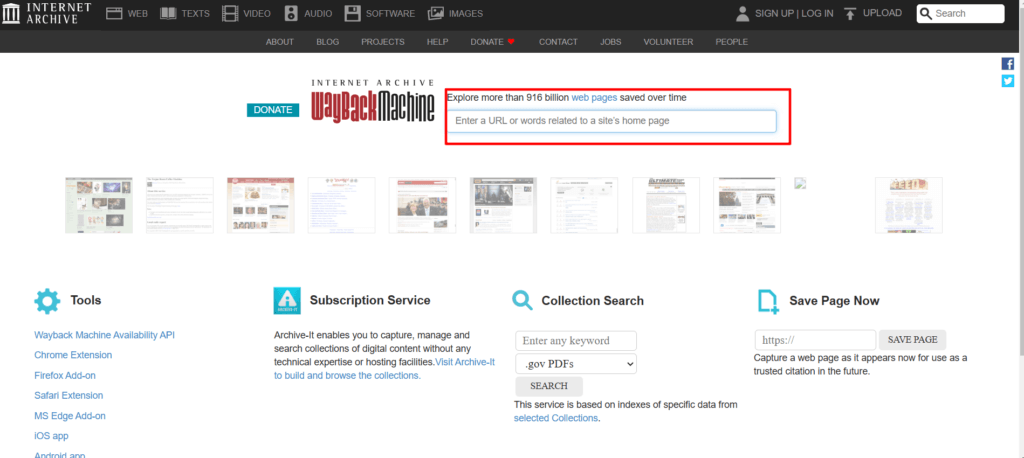Open the Texts book icon
The width and height of the screenshot is (1024, 458).
click(x=168, y=13)
